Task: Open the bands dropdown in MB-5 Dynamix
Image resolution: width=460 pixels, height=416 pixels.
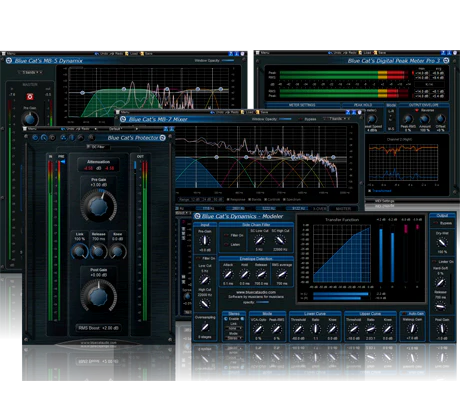Action: pos(31,72)
